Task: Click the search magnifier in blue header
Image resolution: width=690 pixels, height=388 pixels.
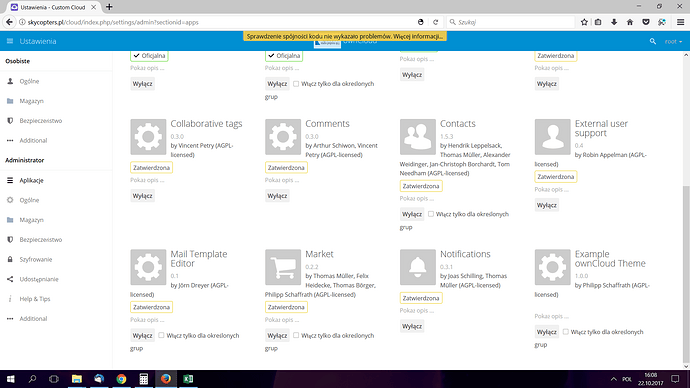Action: pyautogui.click(x=653, y=41)
